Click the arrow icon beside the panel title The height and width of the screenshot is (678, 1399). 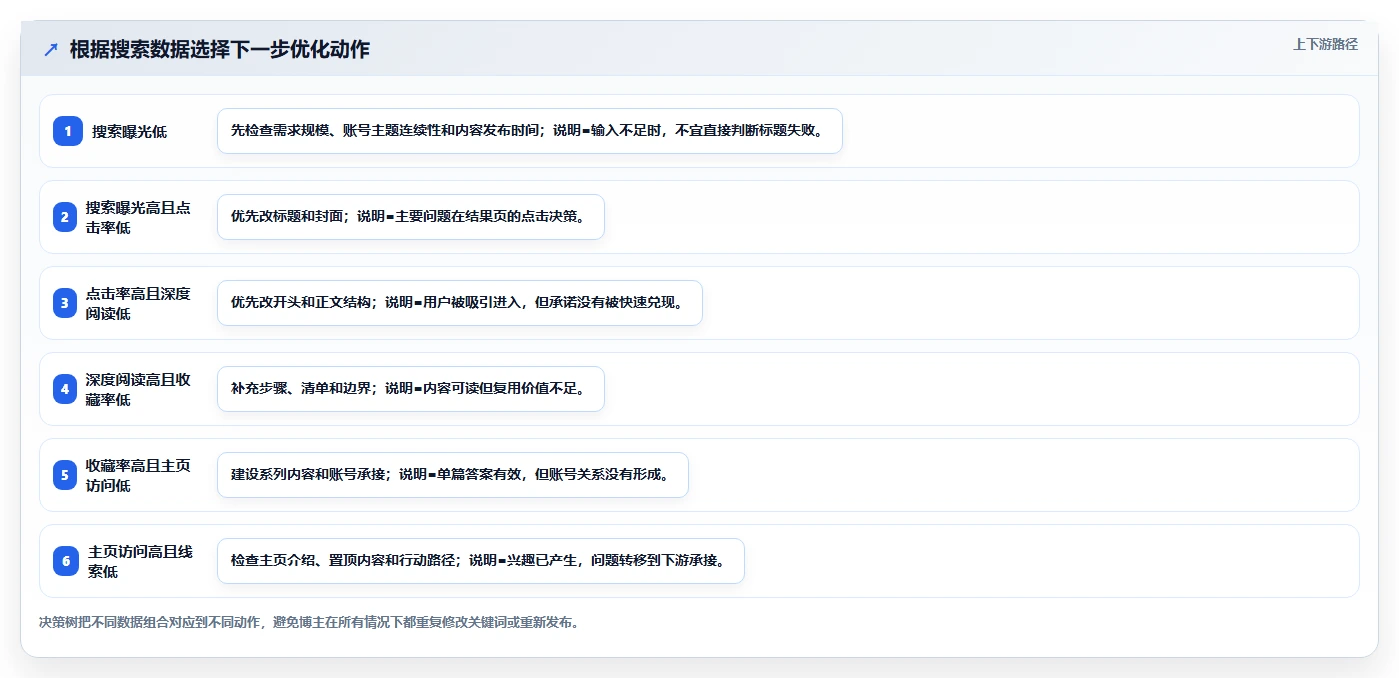click(51, 50)
